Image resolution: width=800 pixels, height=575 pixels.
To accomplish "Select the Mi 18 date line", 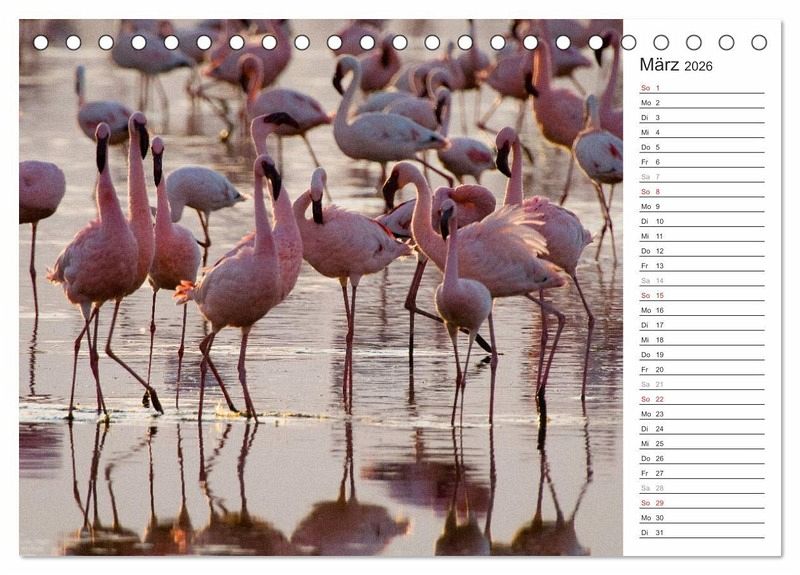I will [701, 340].
